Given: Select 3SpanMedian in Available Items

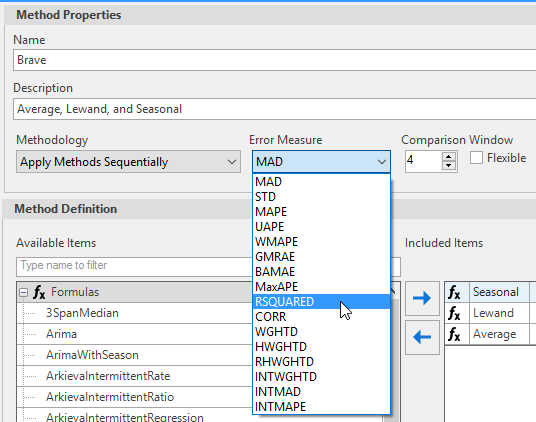Looking at the screenshot, I should (x=82, y=313).
